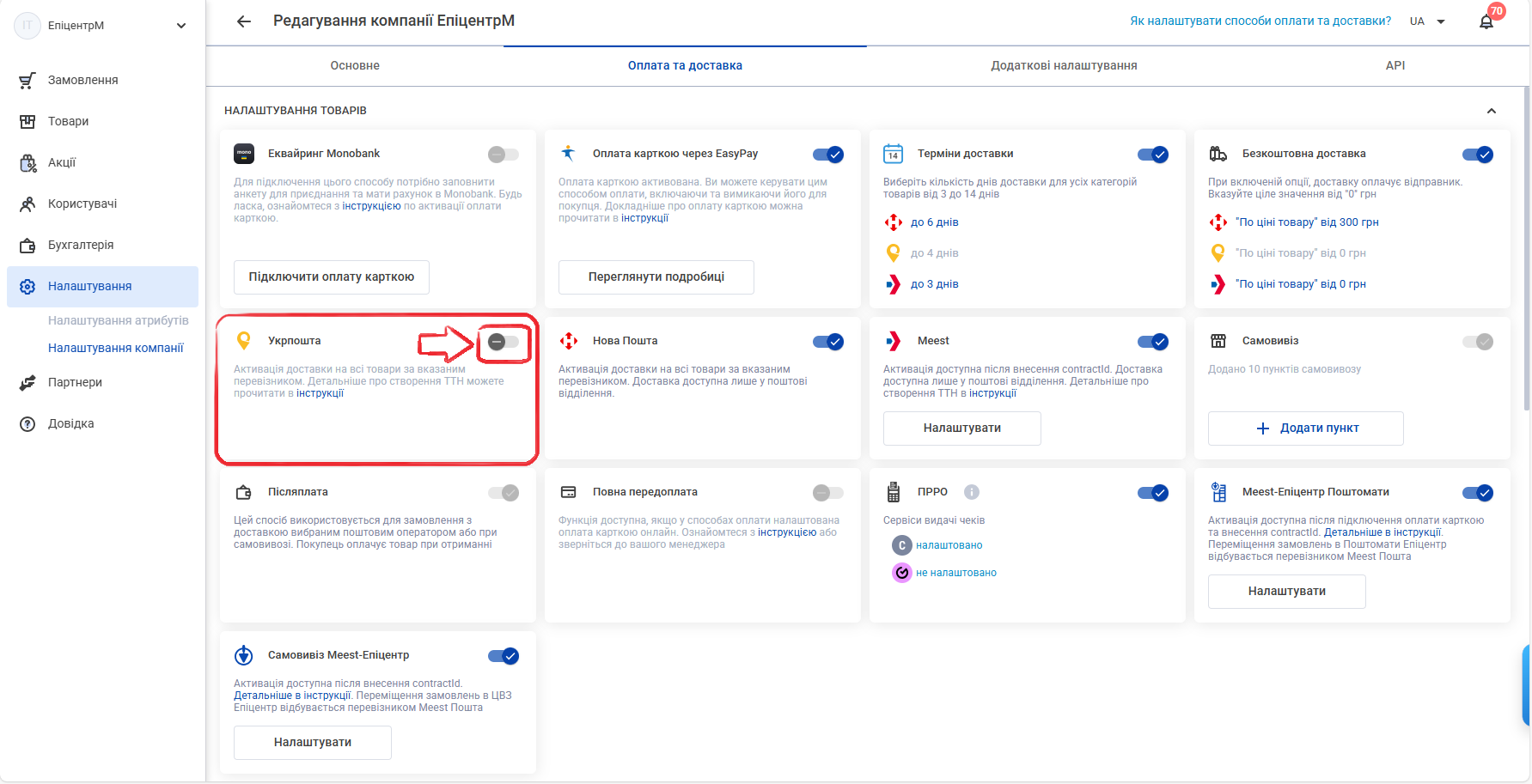Screen dimensions: 1532x784
Task: Click Налаштувати in Meest-Епіцентр Поштомати card
Action: pos(1287,592)
